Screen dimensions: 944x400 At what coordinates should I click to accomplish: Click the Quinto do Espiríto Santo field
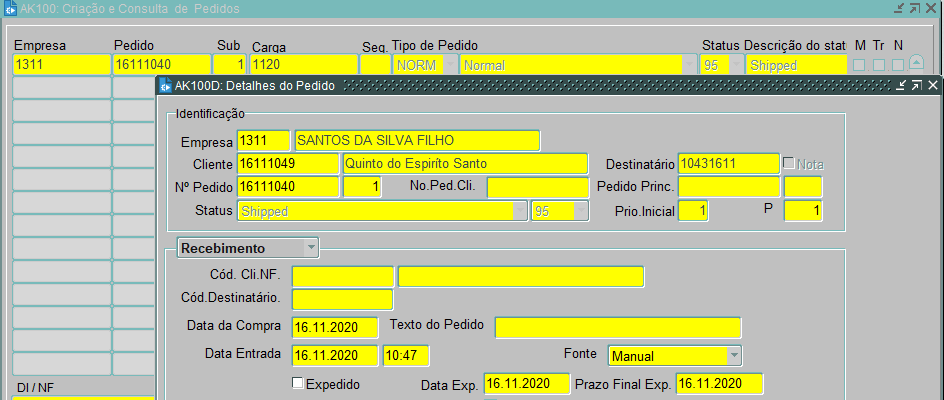click(465, 164)
